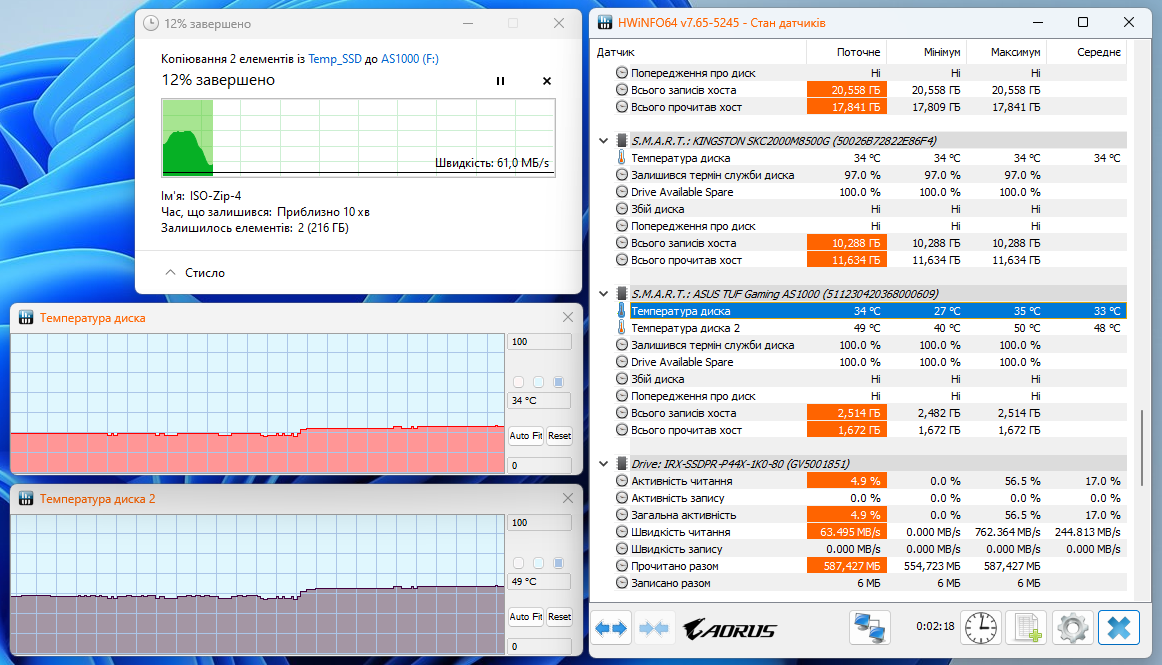Click graph icon in Температура диска window title
The height and width of the screenshot is (665, 1162).
[26, 317]
